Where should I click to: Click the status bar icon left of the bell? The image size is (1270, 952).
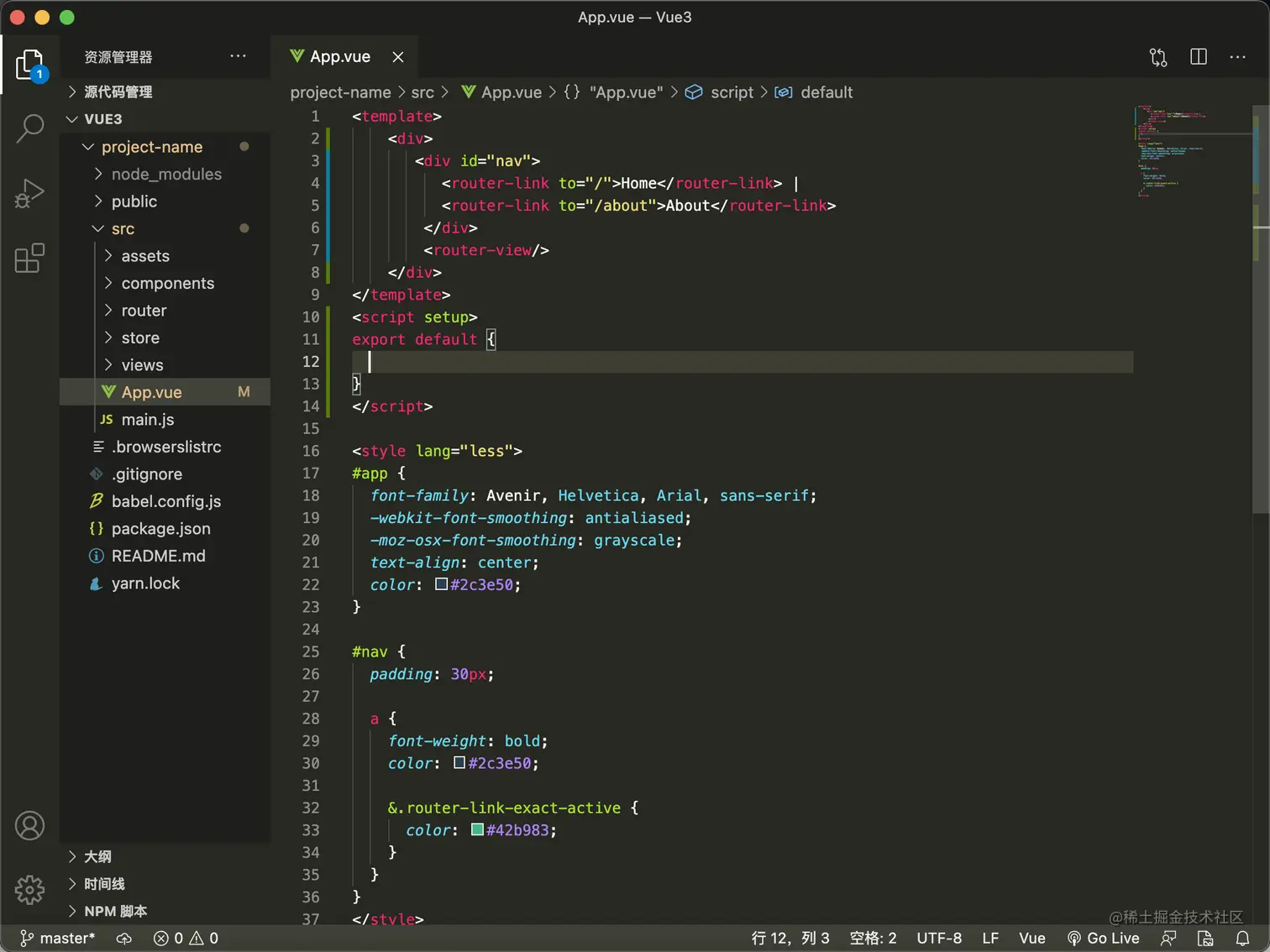tap(1205, 939)
